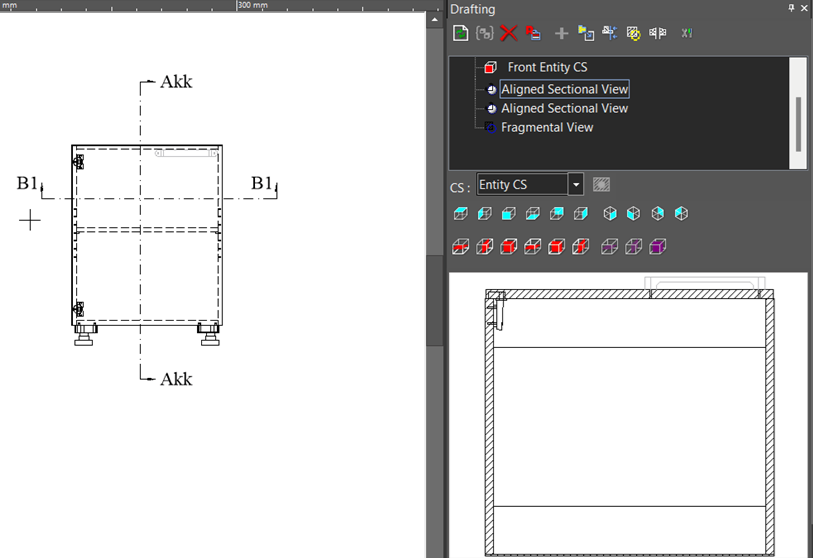Click the drawing area vertical scrollbar thumb

coord(434,300)
